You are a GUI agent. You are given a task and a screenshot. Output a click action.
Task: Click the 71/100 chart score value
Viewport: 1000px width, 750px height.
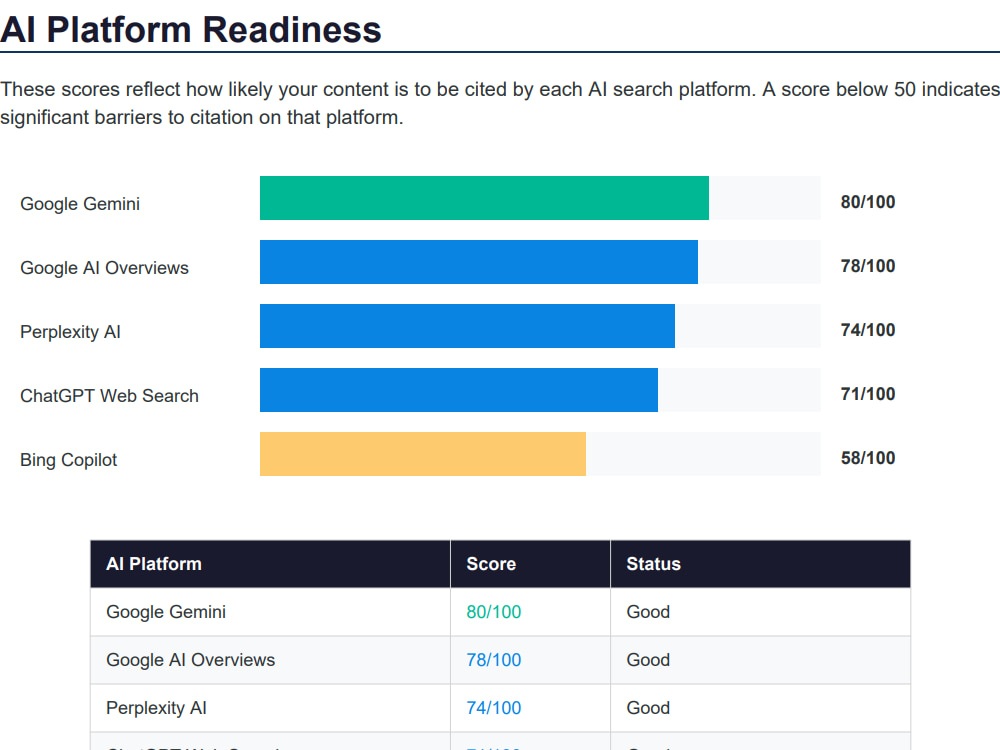point(868,394)
